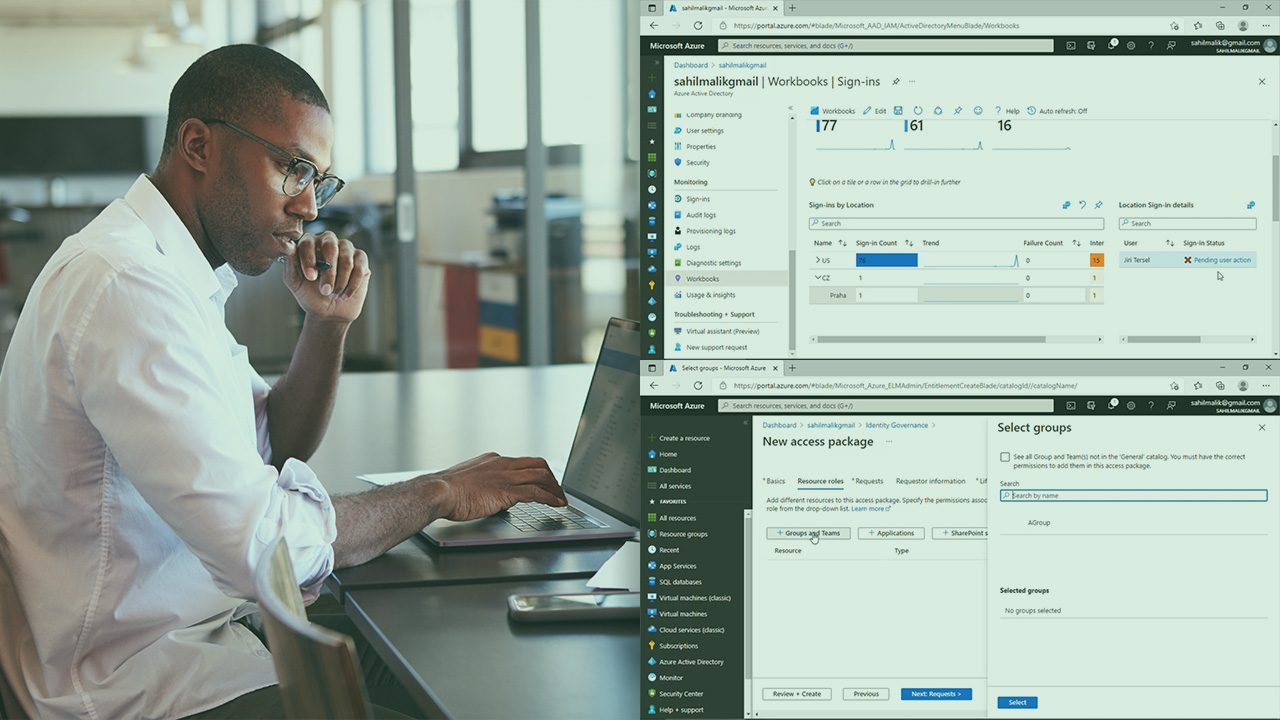Click the Refresh icon in the workbook toolbar
Image resolution: width=1280 pixels, height=720 pixels.
pyautogui.click(x=918, y=111)
